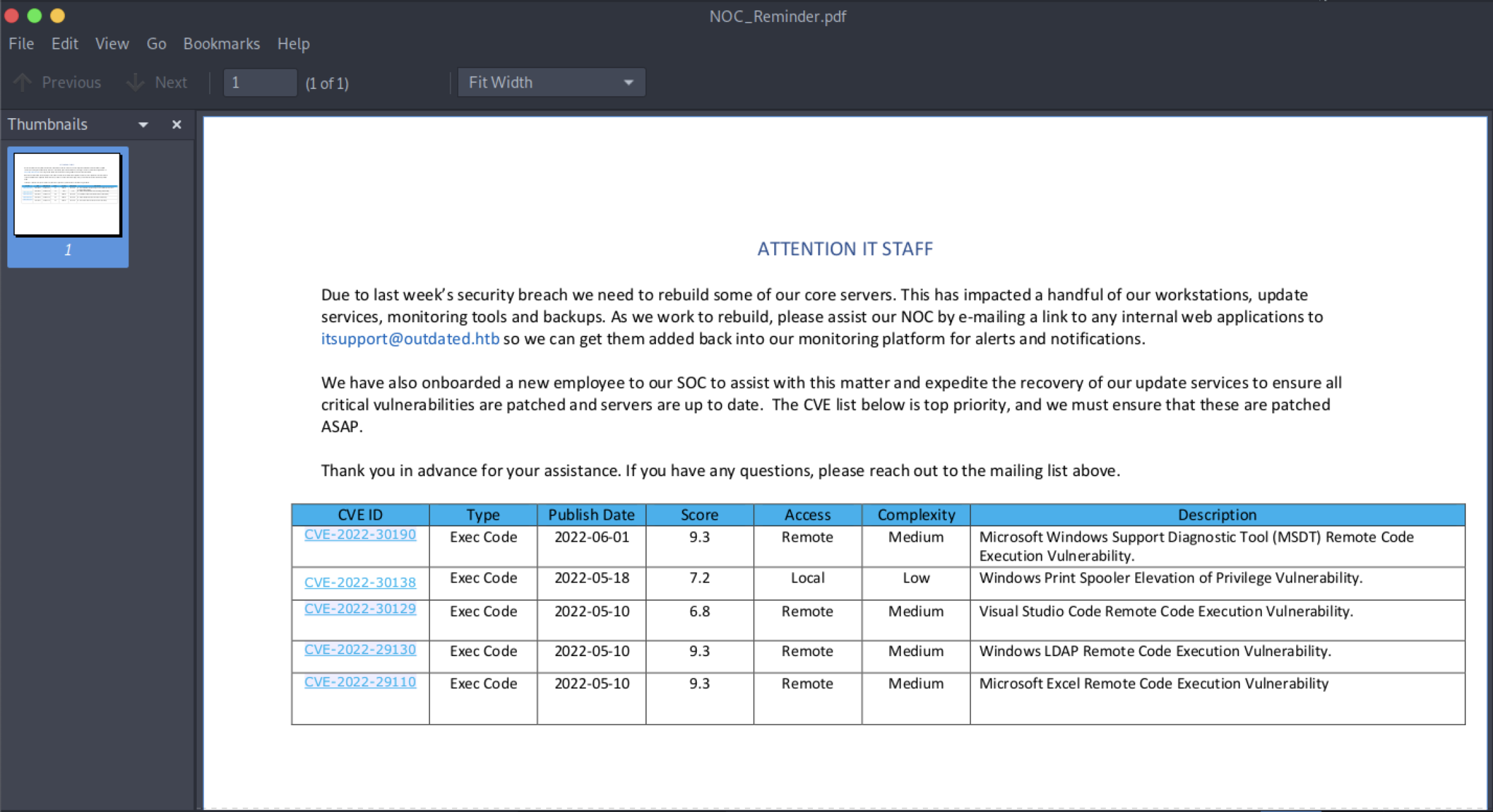
Task: Open the Thumbnails panel dropdown arrow
Action: [143, 125]
